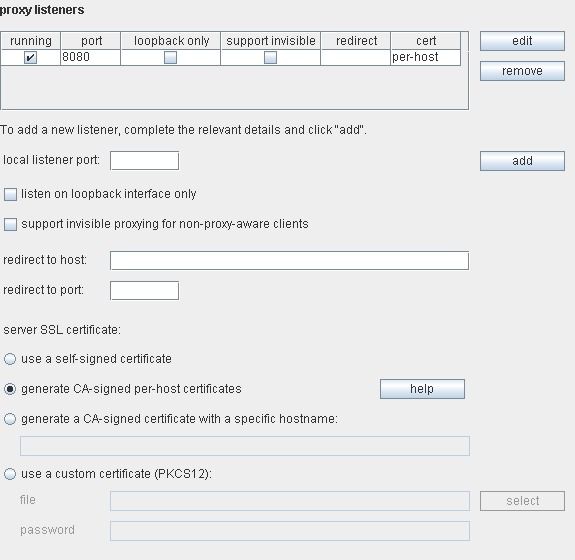Click the cert column header
Viewport: 575px width, 560px height.
[426, 41]
